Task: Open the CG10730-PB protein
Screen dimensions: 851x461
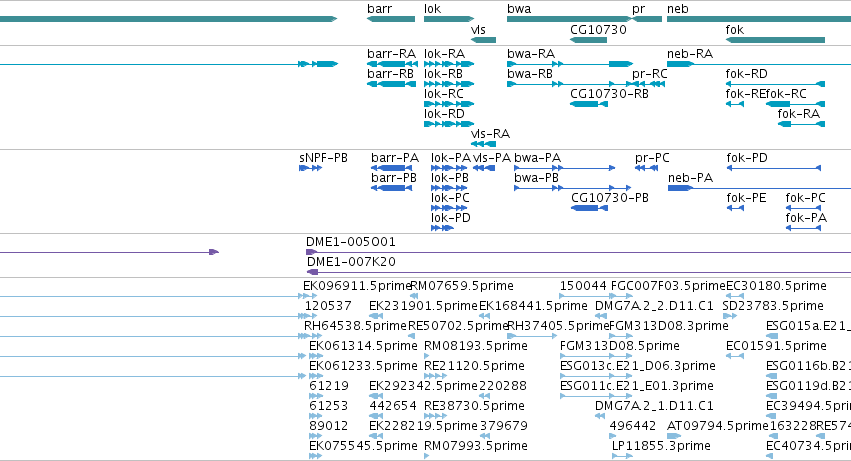Action: point(610,198)
